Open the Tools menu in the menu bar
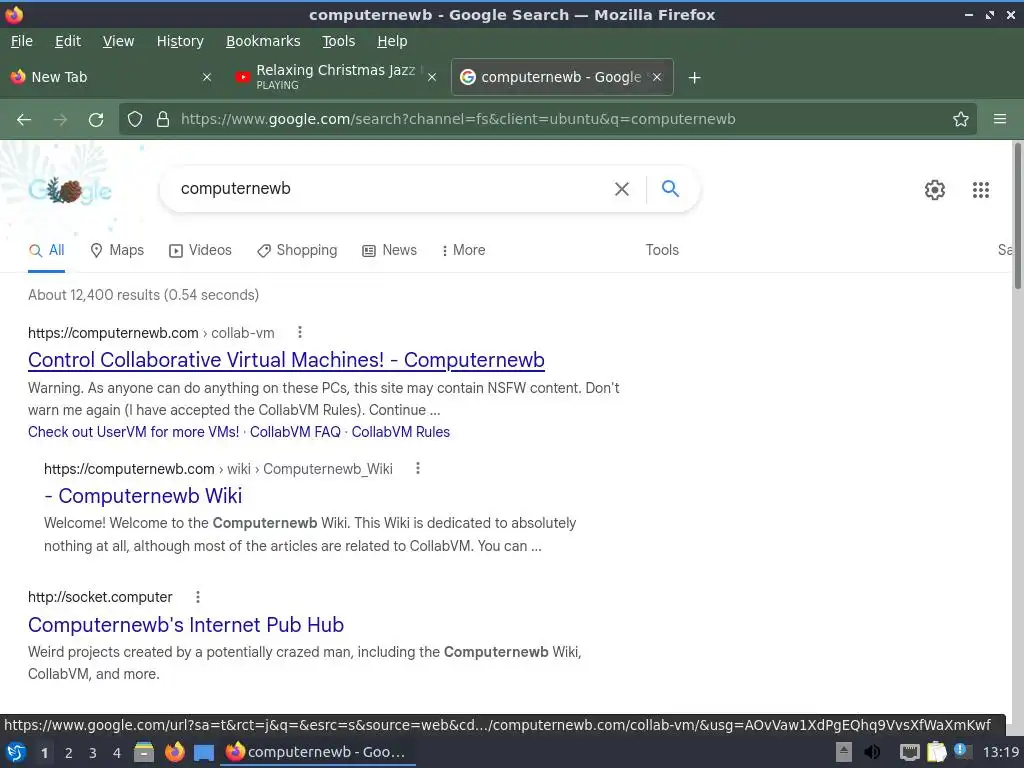The image size is (1024, 768). 338,41
